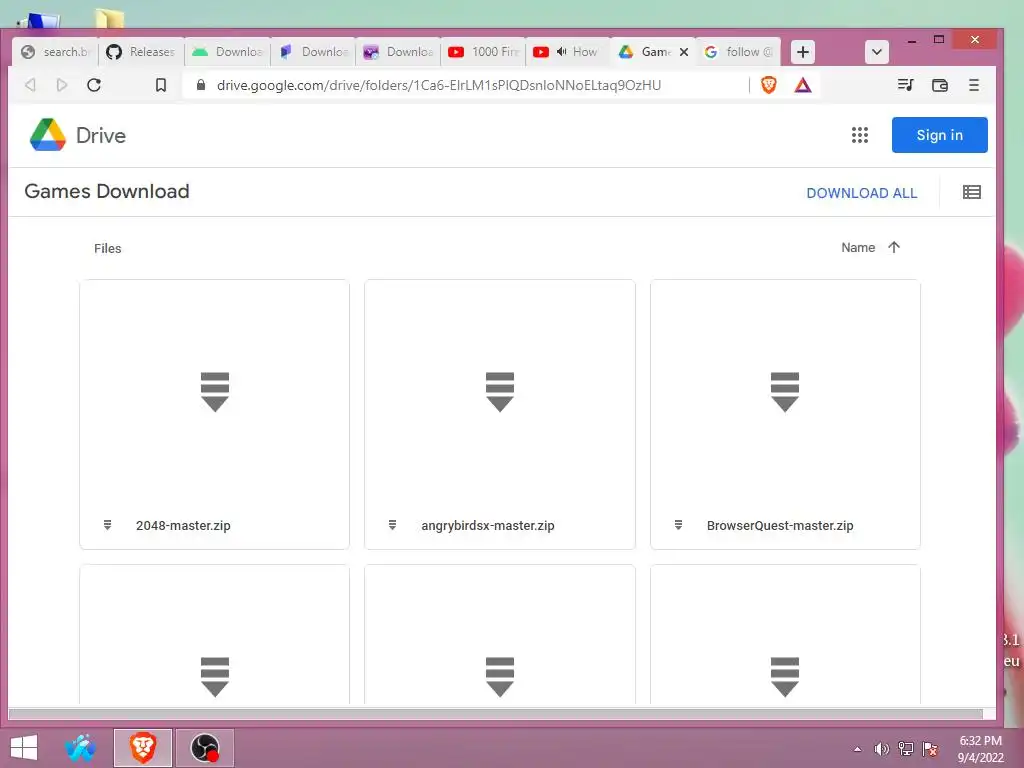Switch to the GitHub Releases tab
The width and height of the screenshot is (1024, 768).
141,52
